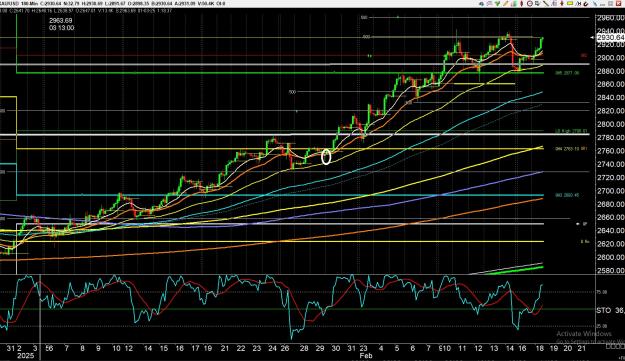Click date 20 on the time axis
This screenshot has height=361, width=625.
click(x=568, y=348)
